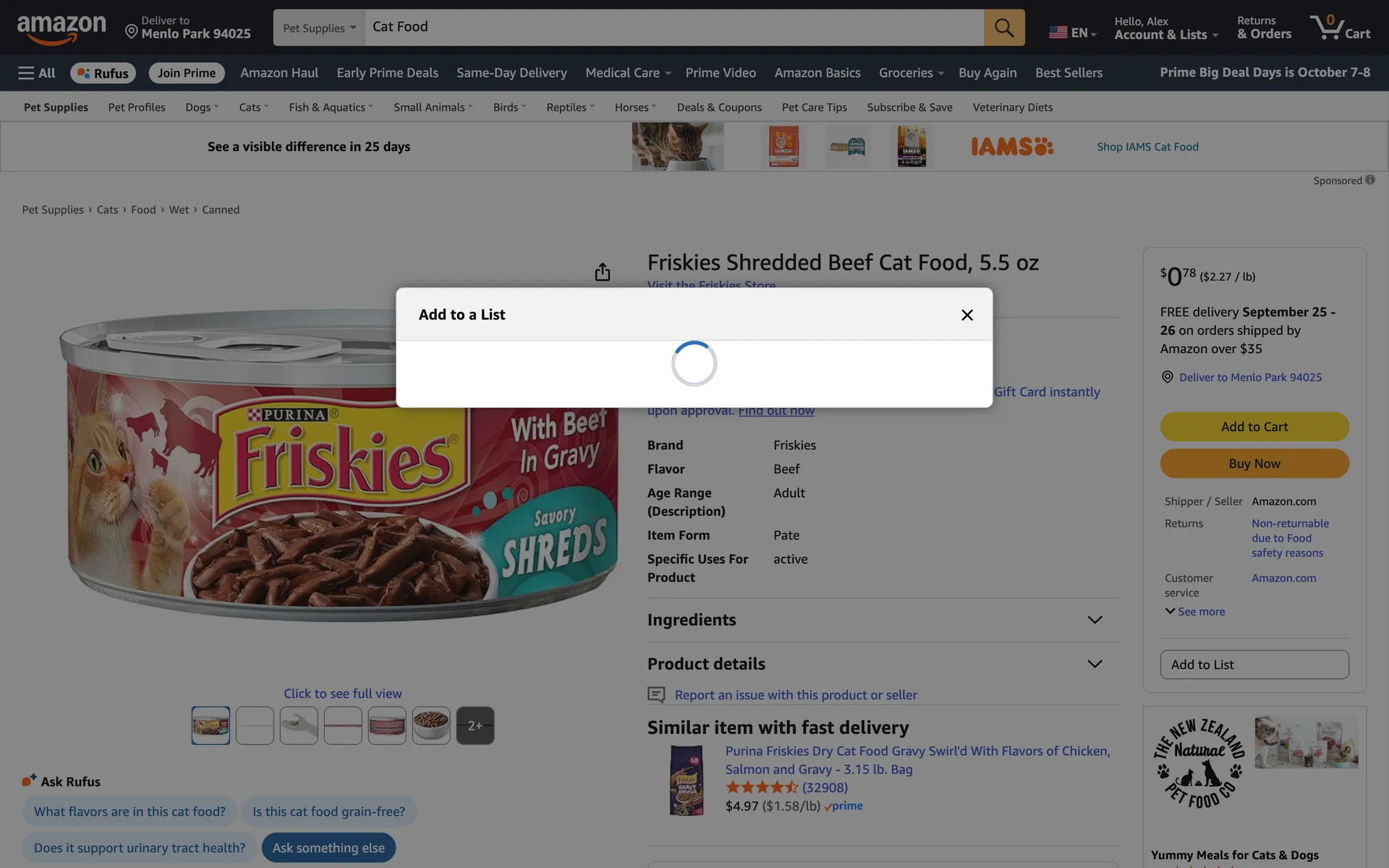Viewport: 1389px width, 868px height.
Task: Expand See more seller details
Action: 1194,611
